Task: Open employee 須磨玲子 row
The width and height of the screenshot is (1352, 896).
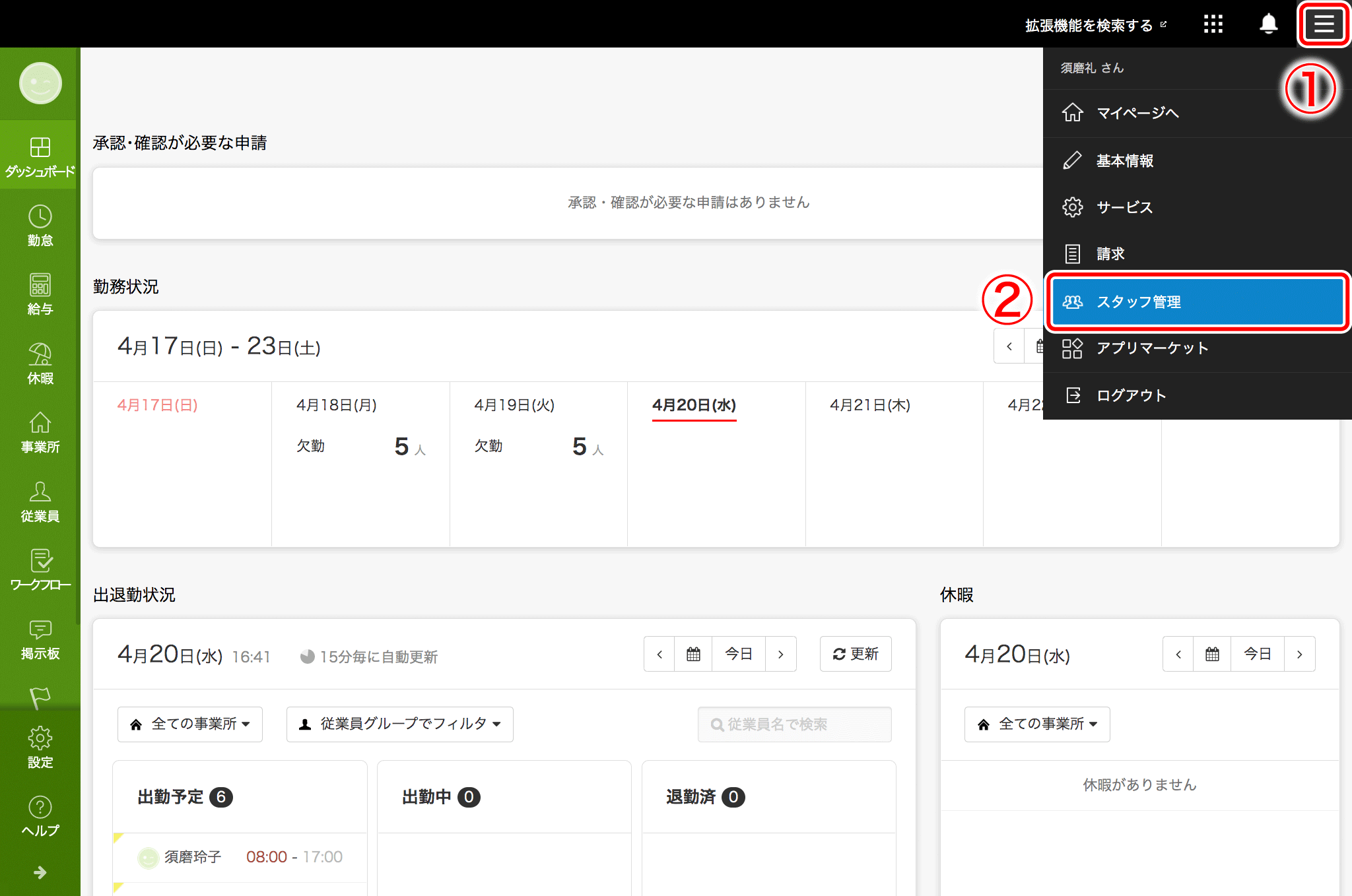Action: click(240, 857)
